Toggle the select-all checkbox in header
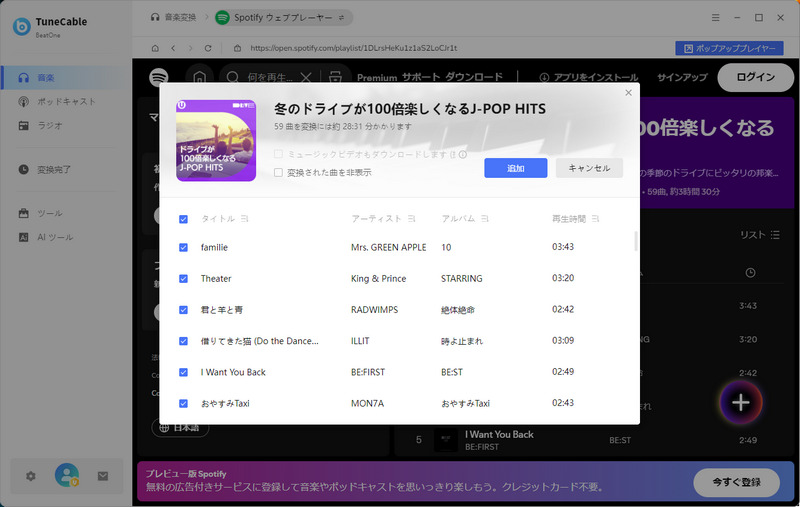Image resolution: width=800 pixels, height=507 pixels. pyautogui.click(x=183, y=219)
